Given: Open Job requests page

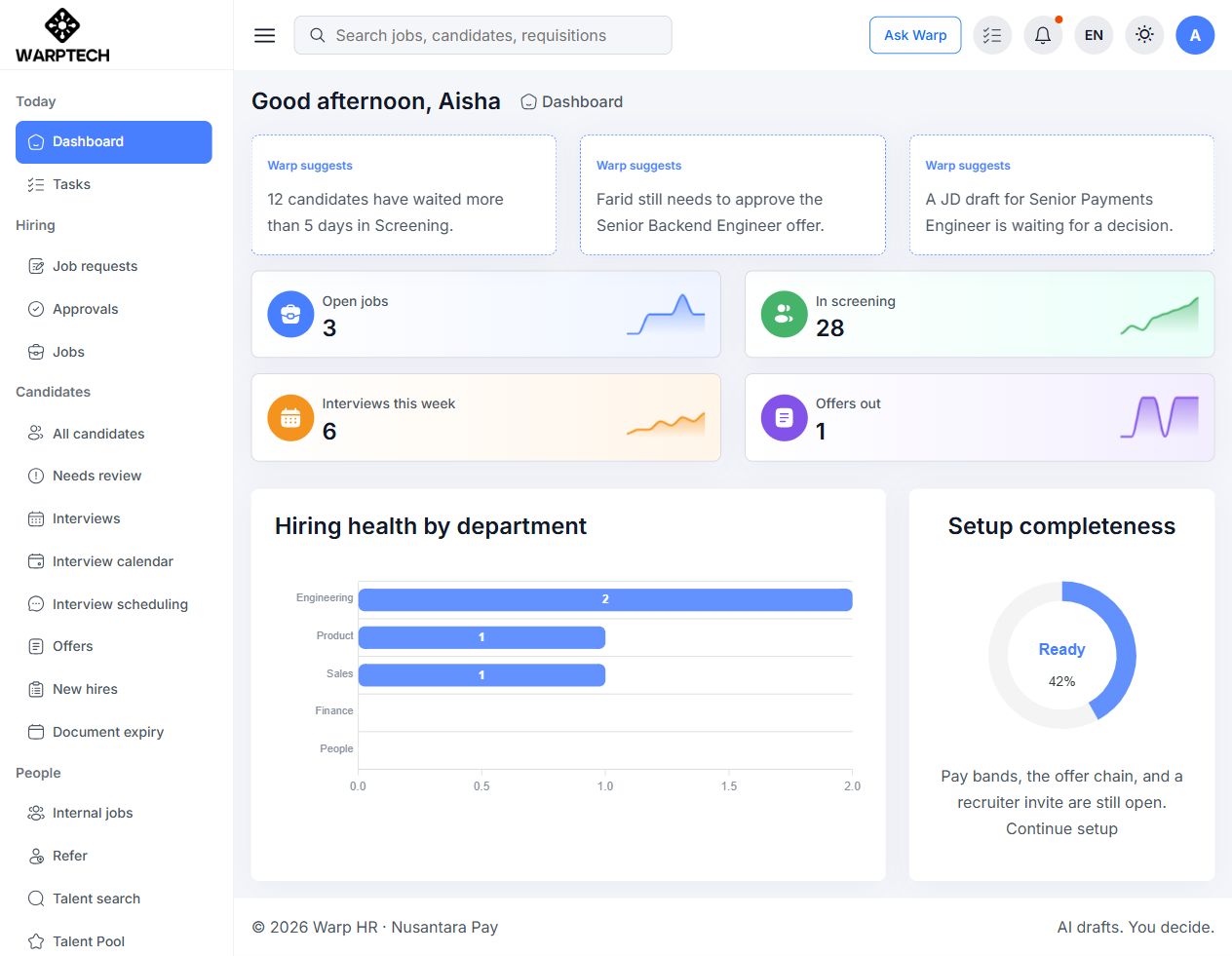Looking at the screenshot, I should [113, 266].
